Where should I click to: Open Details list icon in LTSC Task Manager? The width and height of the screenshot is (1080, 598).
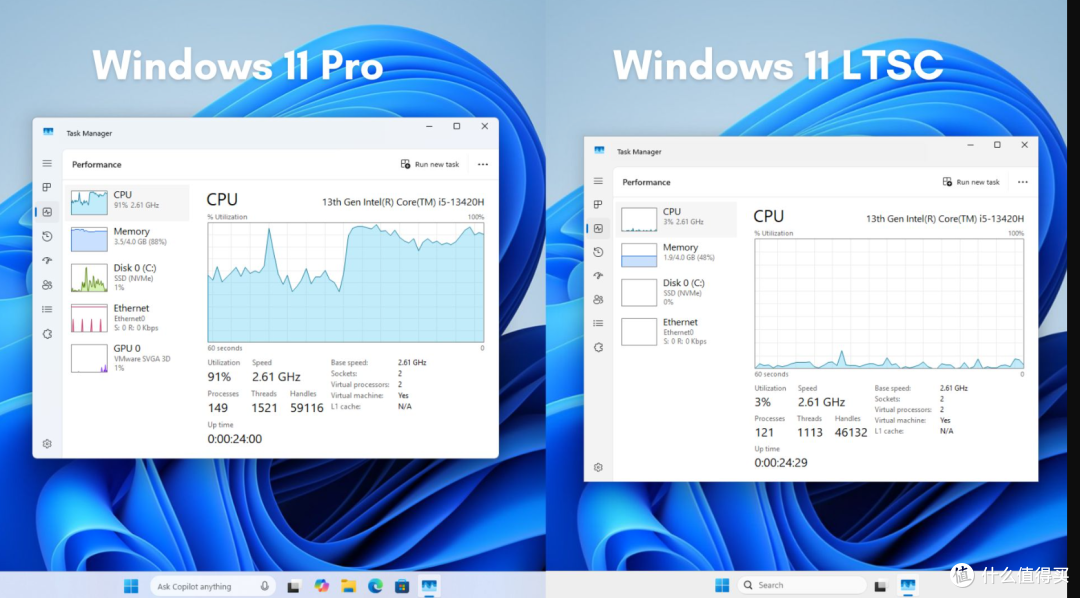pos(598,323)
